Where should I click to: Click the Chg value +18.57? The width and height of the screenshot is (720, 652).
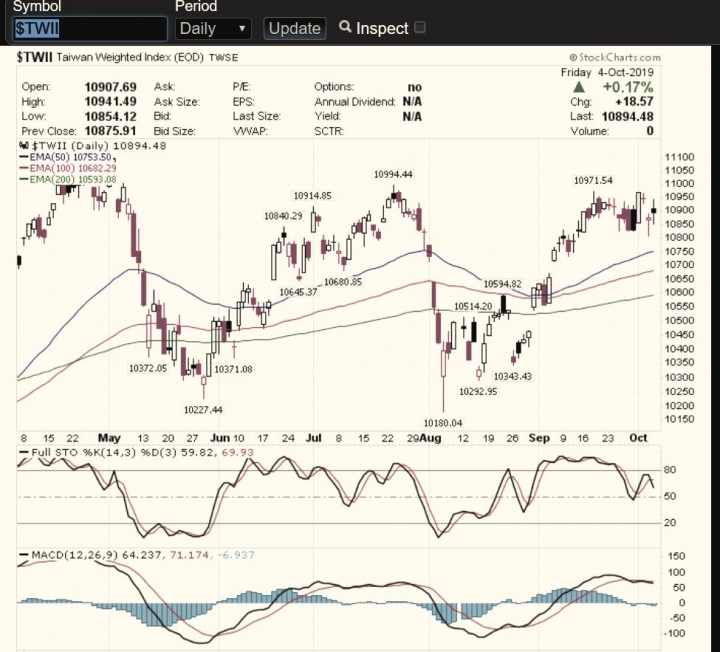634,101
